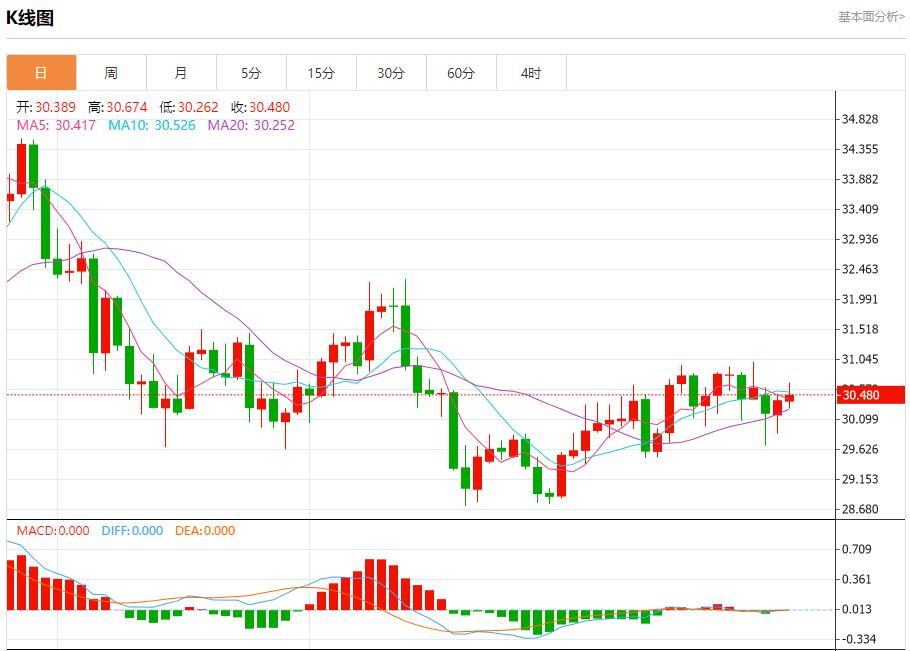Click the K线图 panel title
Image resolution: width=910 pixels, height=651 pixels.
coord(30,18)
